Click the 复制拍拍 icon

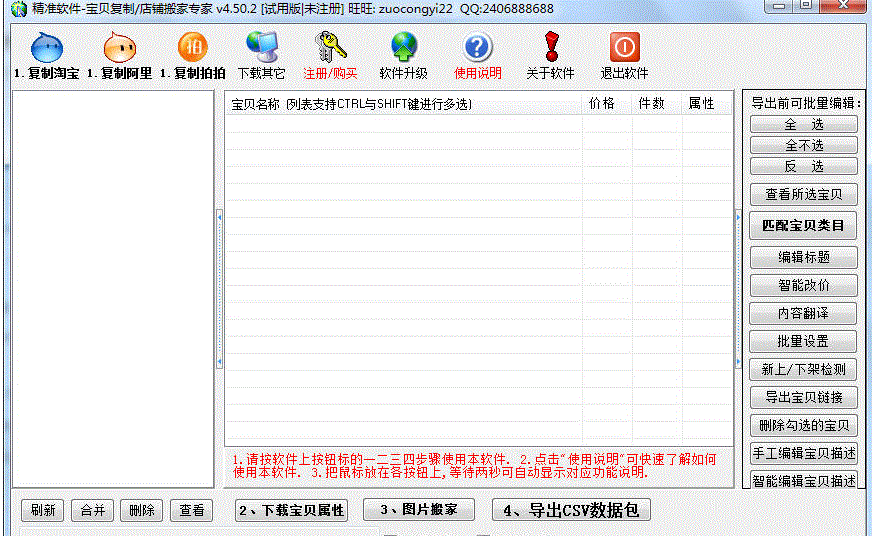click(192, 47)
